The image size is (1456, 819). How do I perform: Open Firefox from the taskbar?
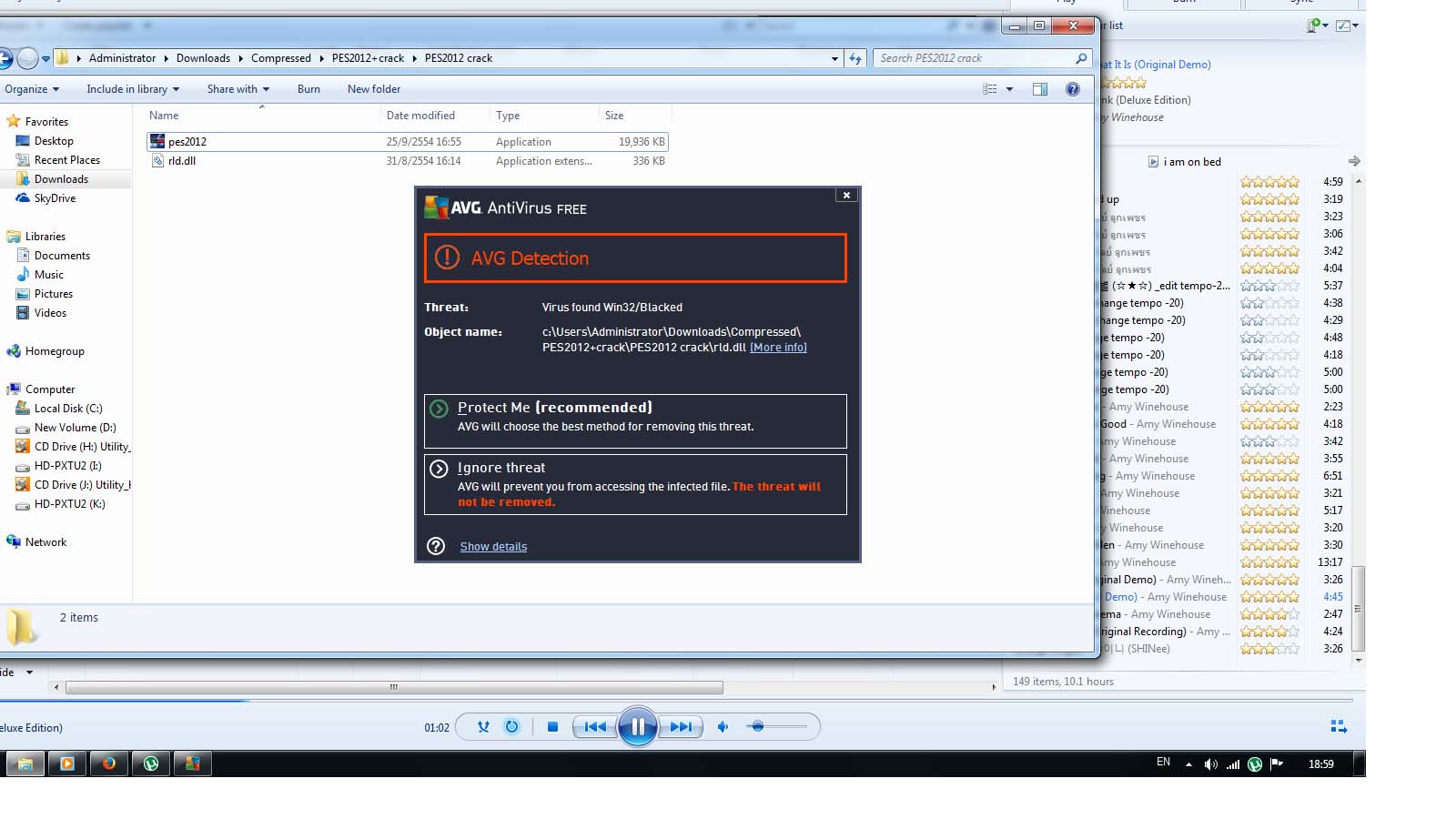[x=108, y=763]
